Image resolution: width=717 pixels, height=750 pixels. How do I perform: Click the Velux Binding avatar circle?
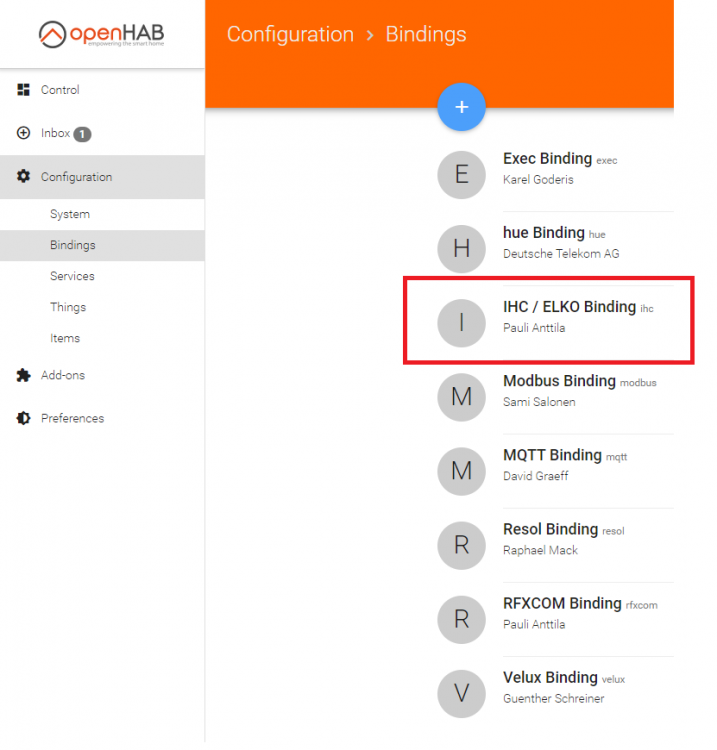pyautogui.click(x=461, y=692)
